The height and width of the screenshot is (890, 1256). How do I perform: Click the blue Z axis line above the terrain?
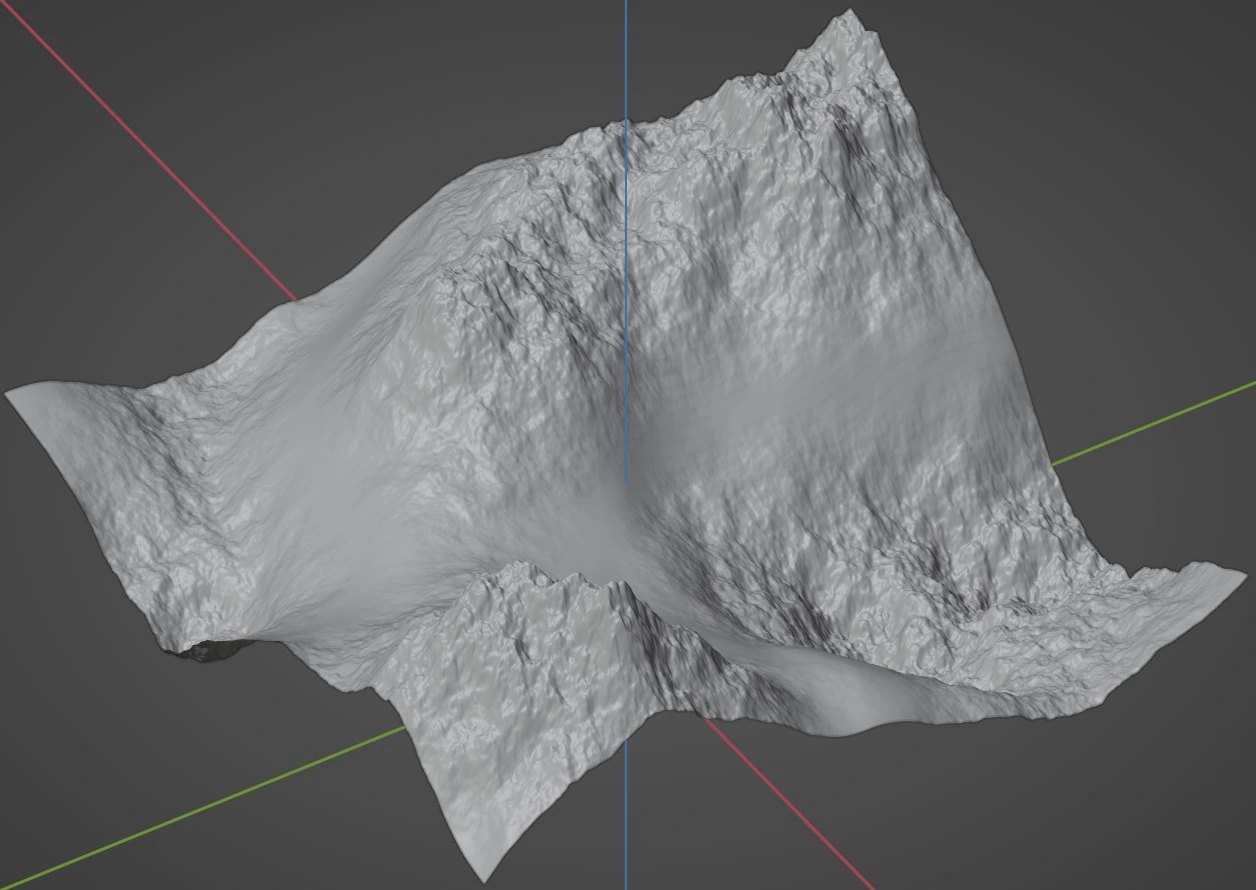(626, 60)
